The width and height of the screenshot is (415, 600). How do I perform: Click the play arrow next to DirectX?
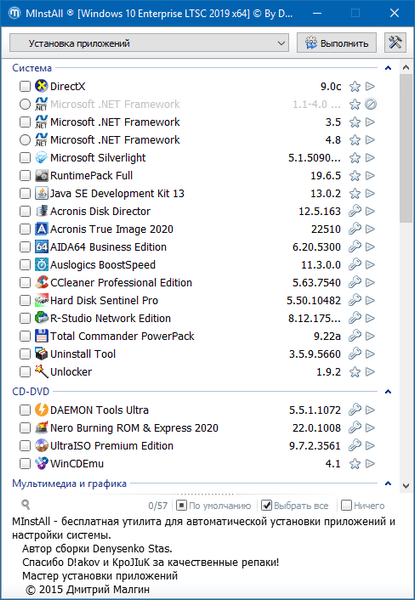pos(370,86)
